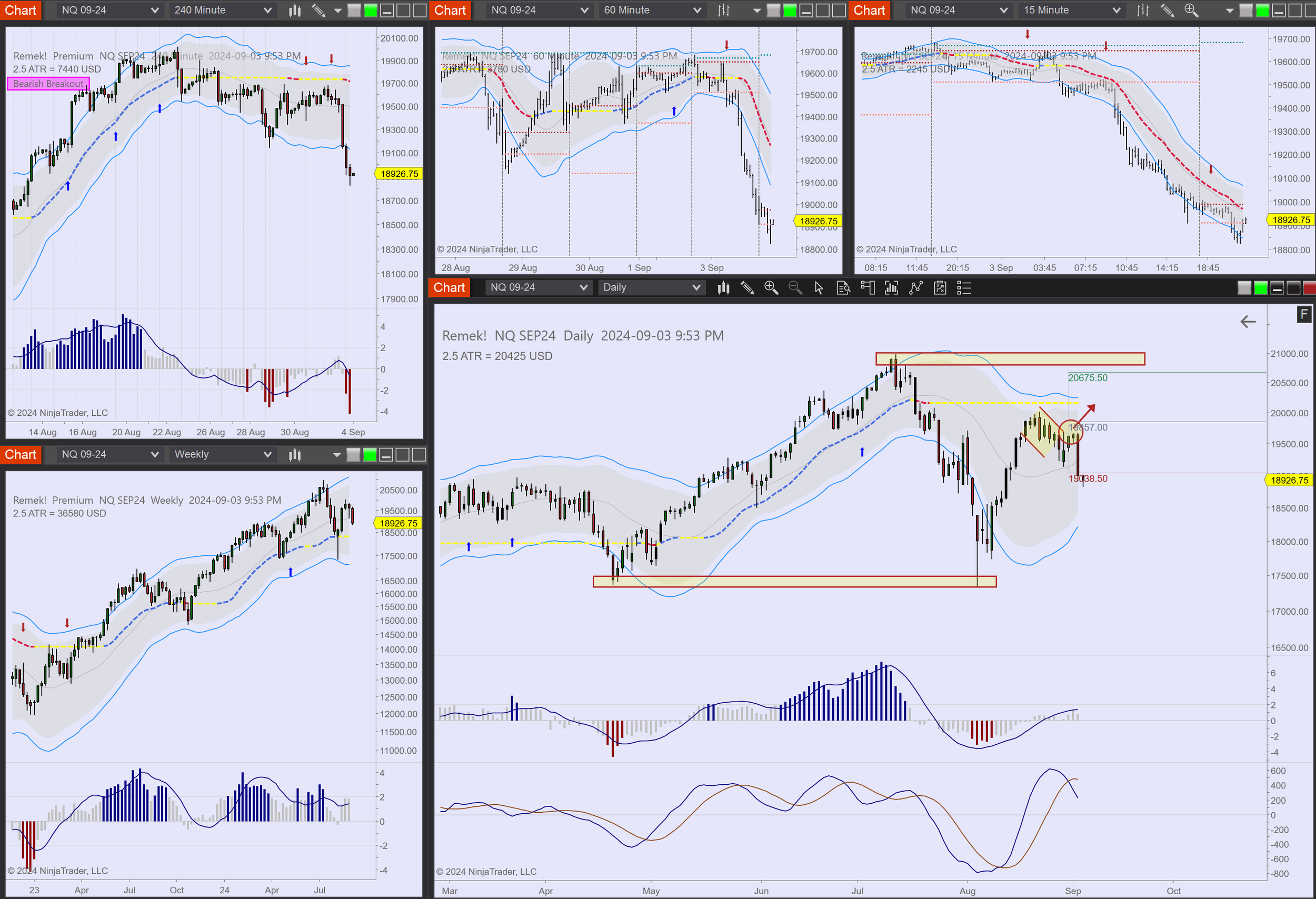
Task: Click the Chart tab on the 15 Minute chart window
Action: tap(869, 10)
